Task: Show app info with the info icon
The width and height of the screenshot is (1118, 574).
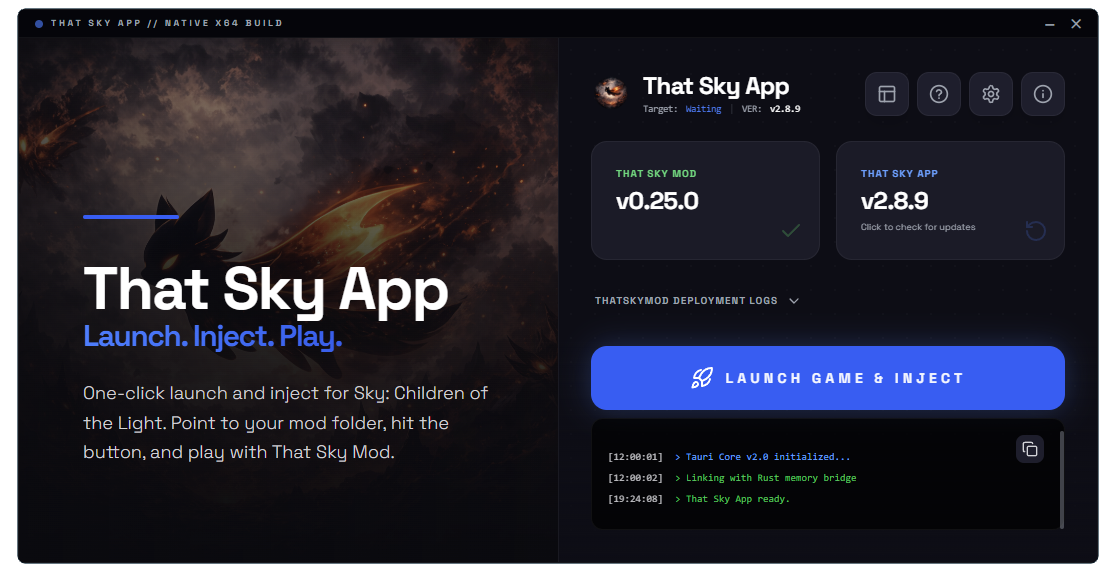Action: (1042, 94)
